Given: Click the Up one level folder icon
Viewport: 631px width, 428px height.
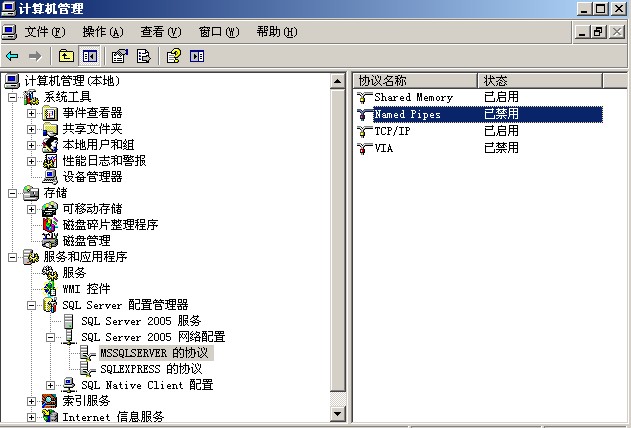Looking at the screenshot, I should click(66, 56).
